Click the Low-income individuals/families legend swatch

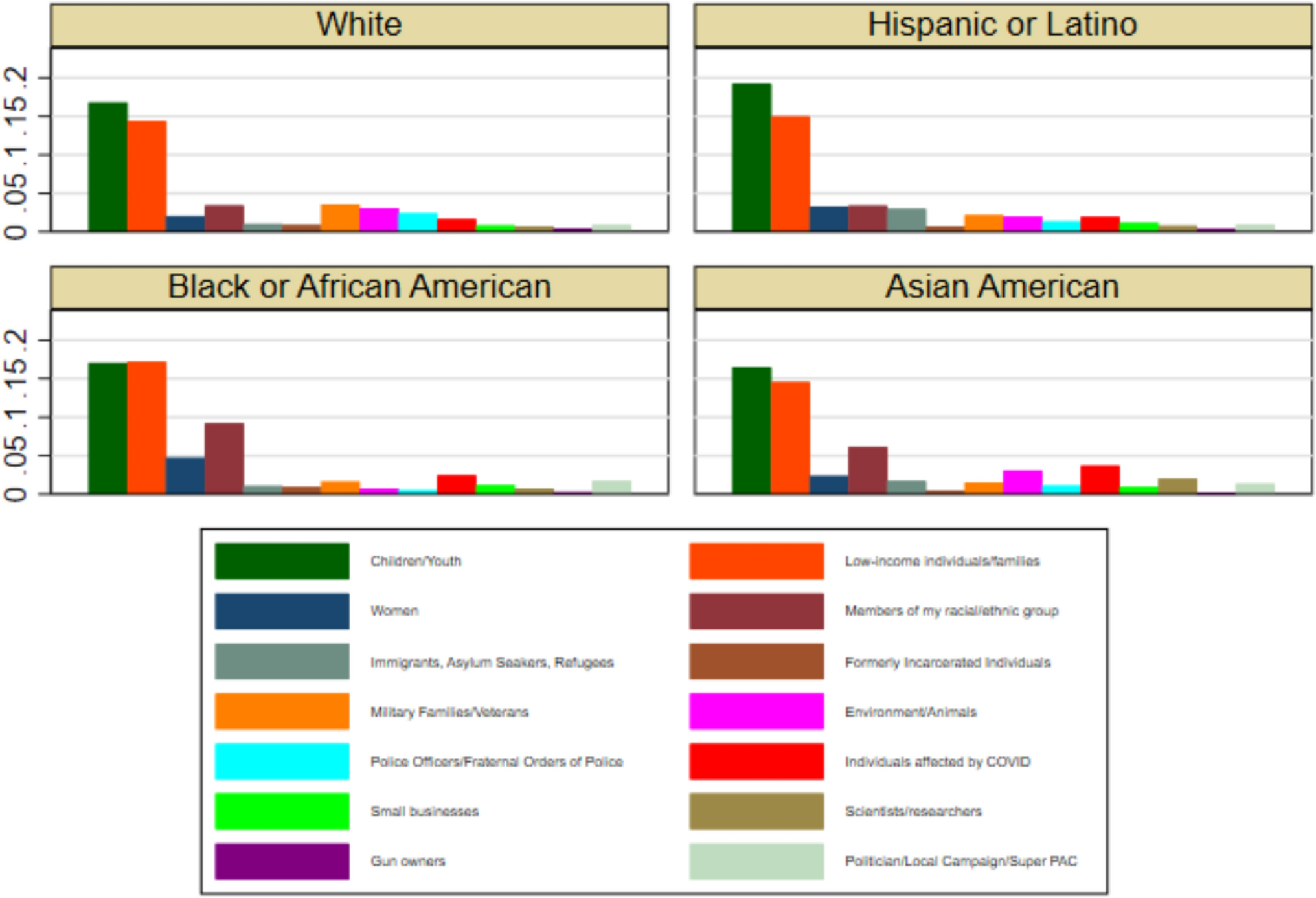(x=756, y=561)
